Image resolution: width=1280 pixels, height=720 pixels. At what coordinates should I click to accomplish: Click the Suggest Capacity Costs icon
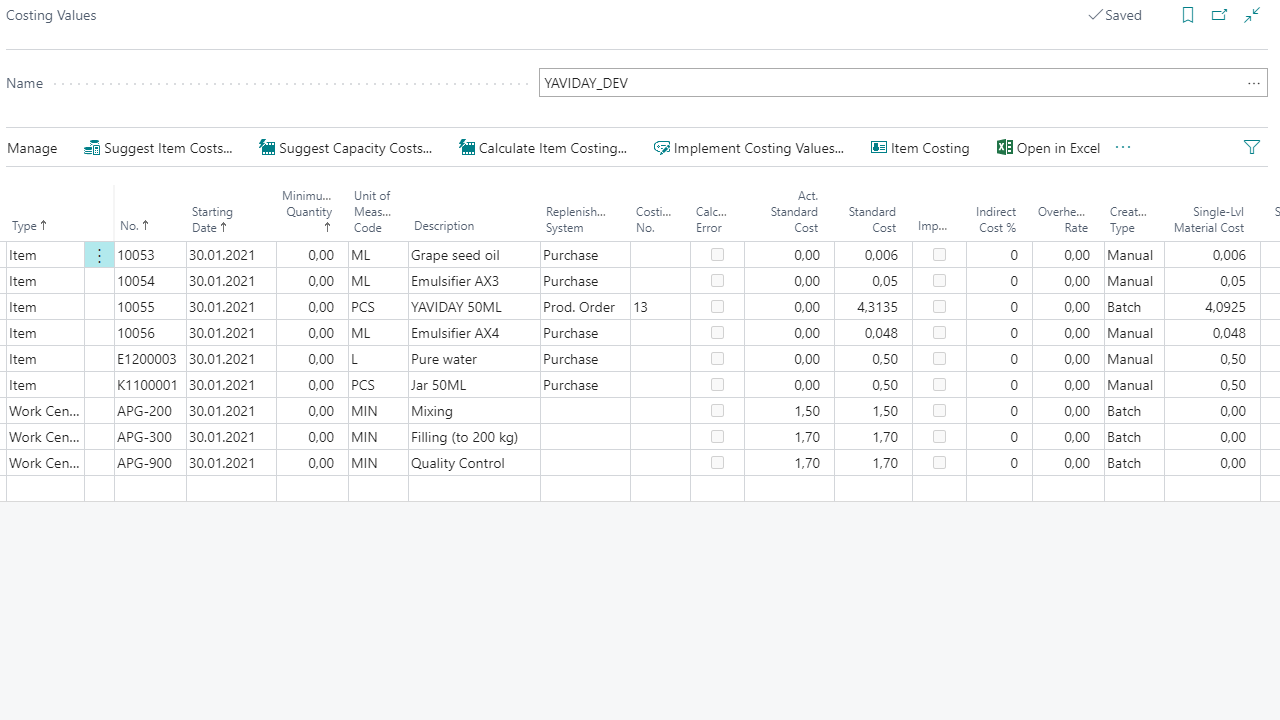click(267, 148)
